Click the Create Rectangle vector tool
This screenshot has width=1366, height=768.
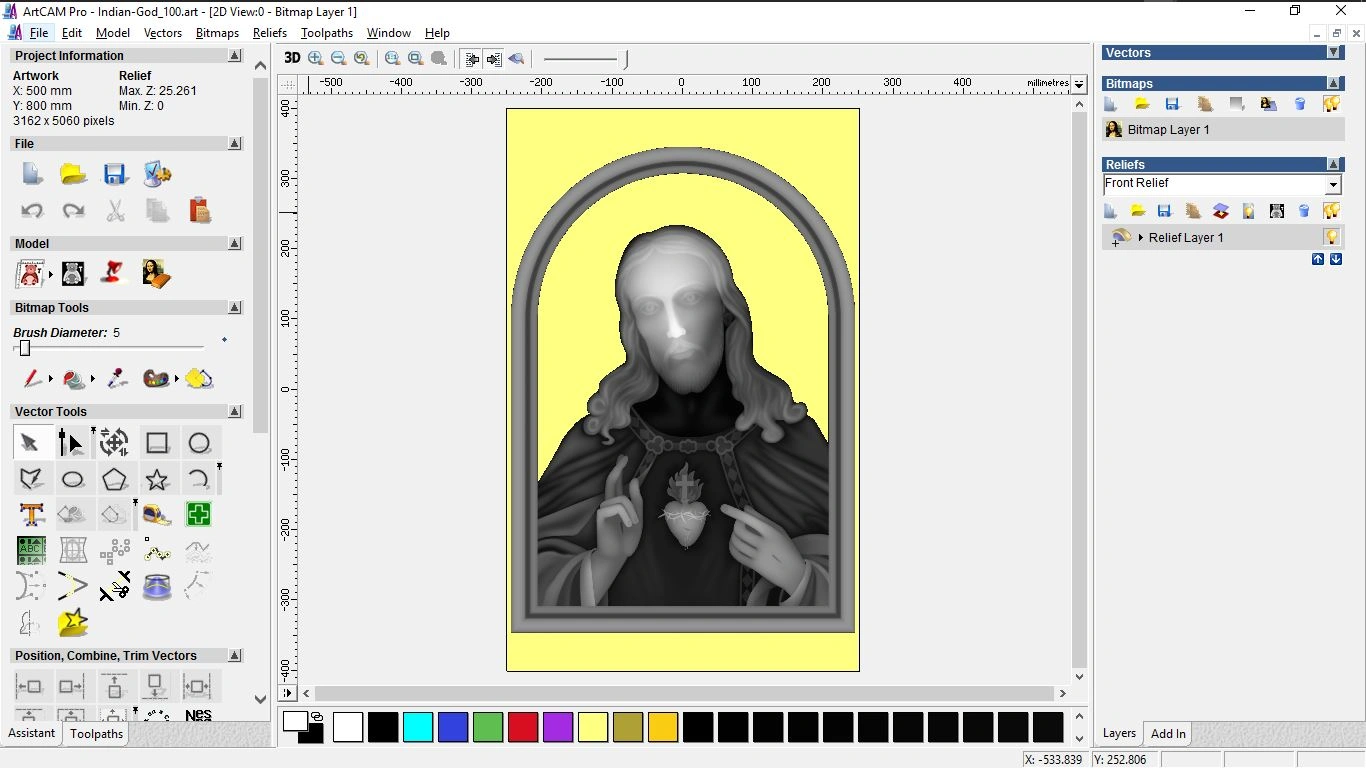(157, 443)
